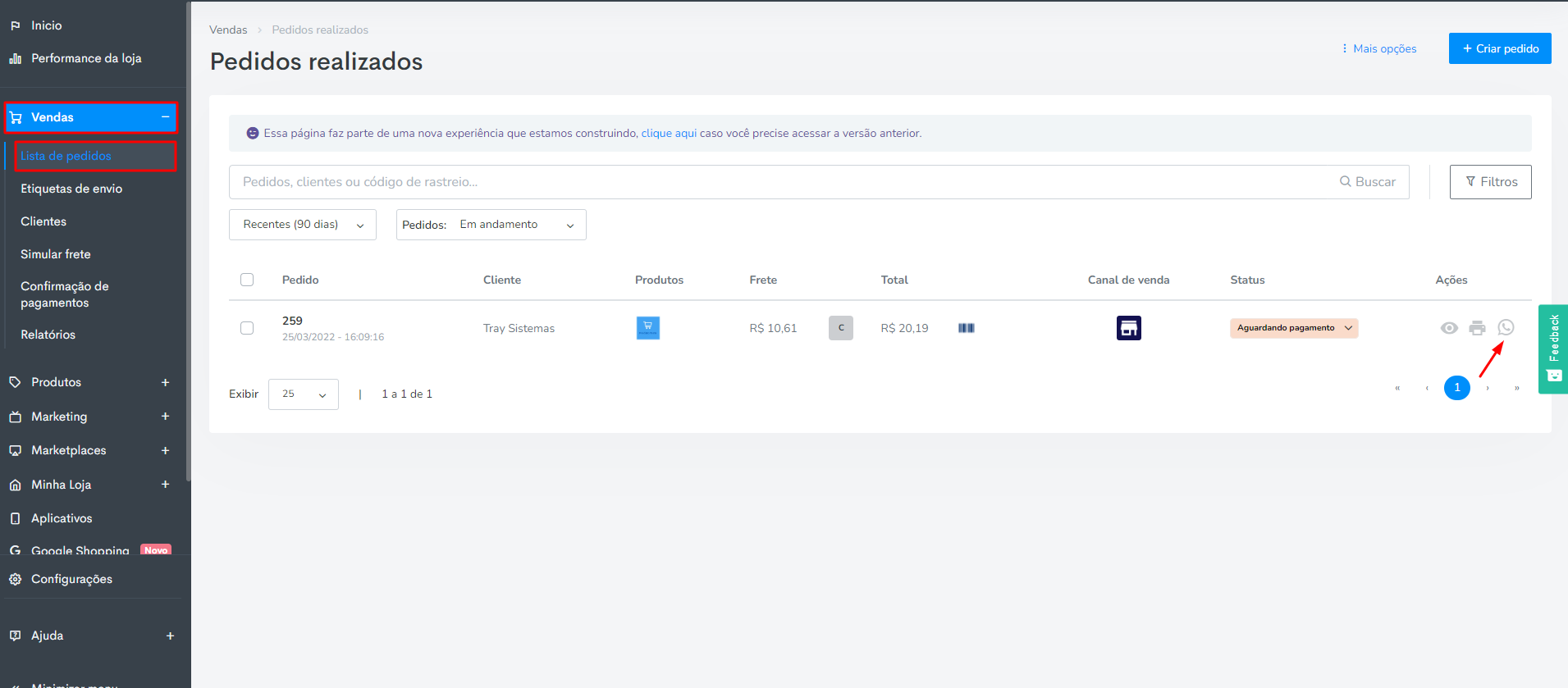Open the product cart thumbnail in Produtos

tap(648, 328)
